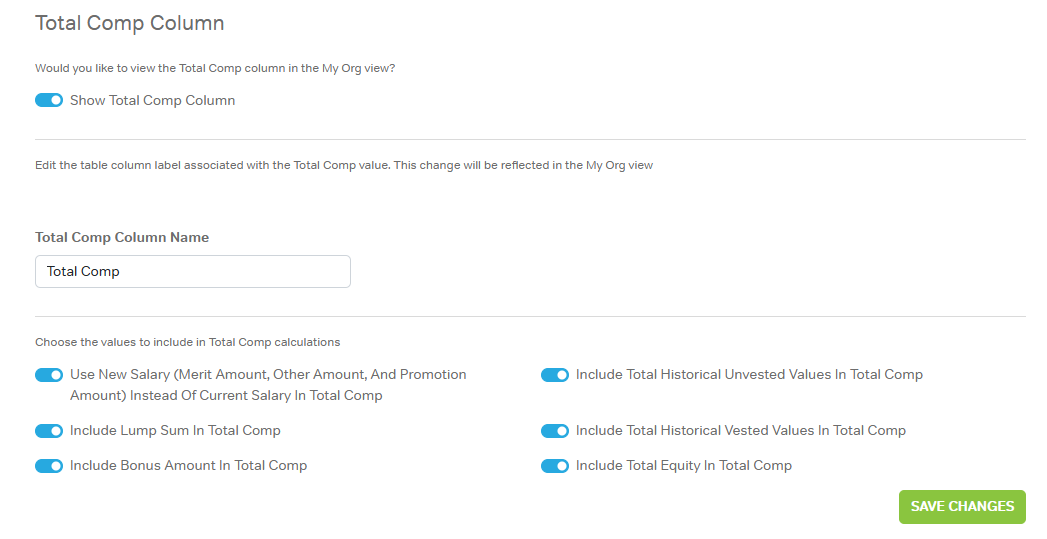Click the 'Include Total Historical Vested Values' label text

[740, 431]
